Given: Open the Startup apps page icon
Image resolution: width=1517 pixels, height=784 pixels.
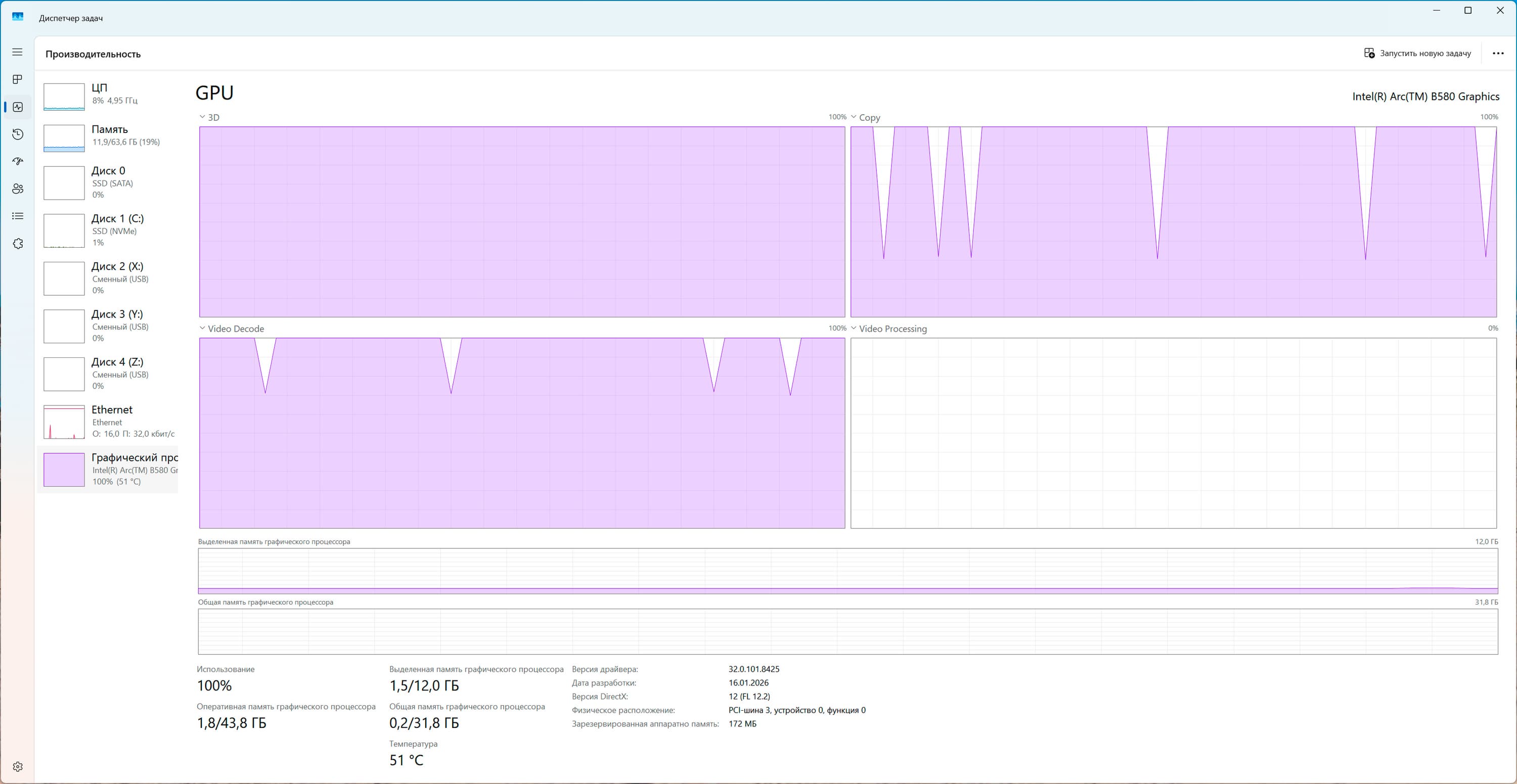Looking at the screenshot, I should coord(17,161).
